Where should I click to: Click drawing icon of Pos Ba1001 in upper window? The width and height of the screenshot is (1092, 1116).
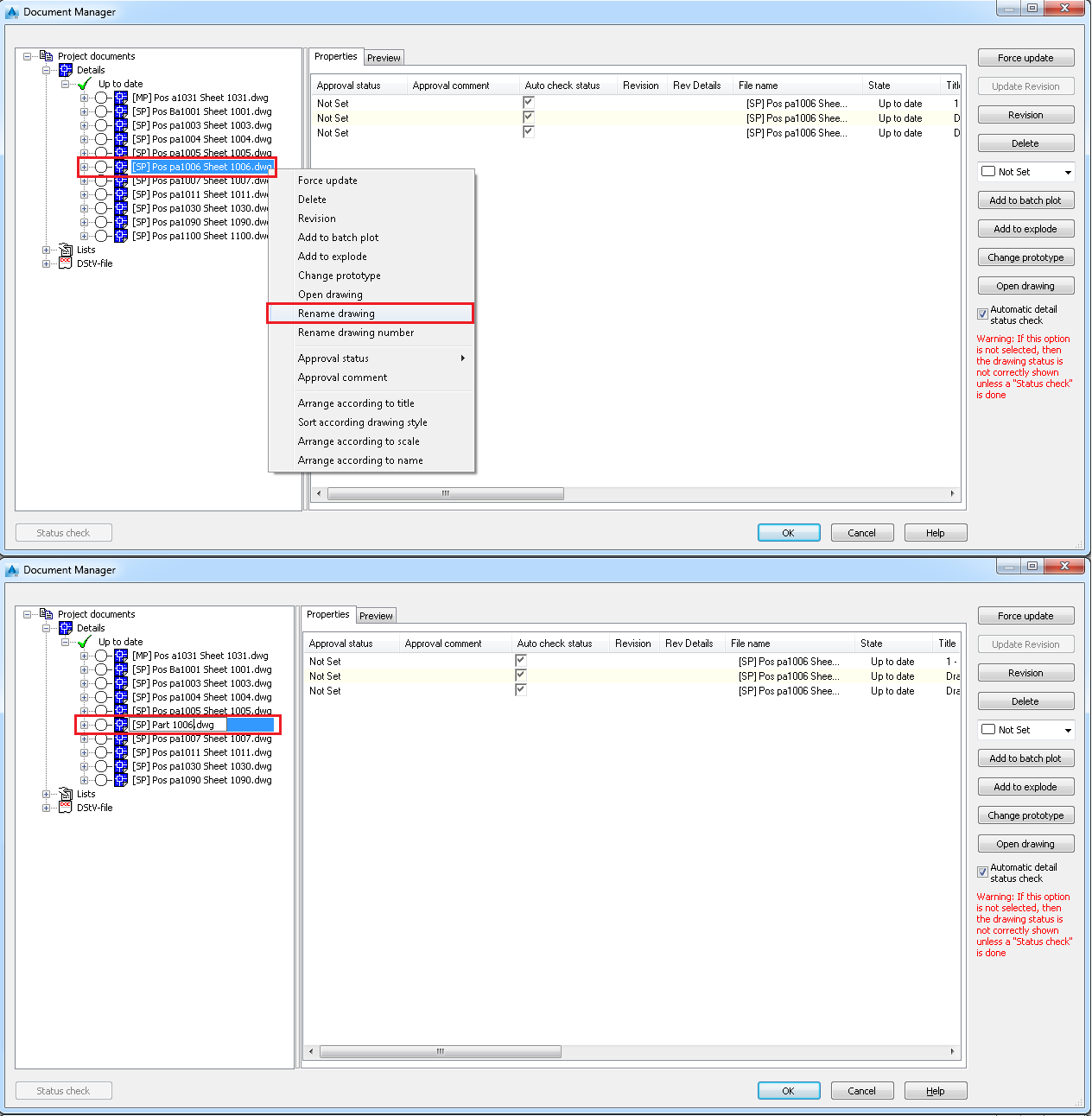pyautogui.click(x=121, y=111)
